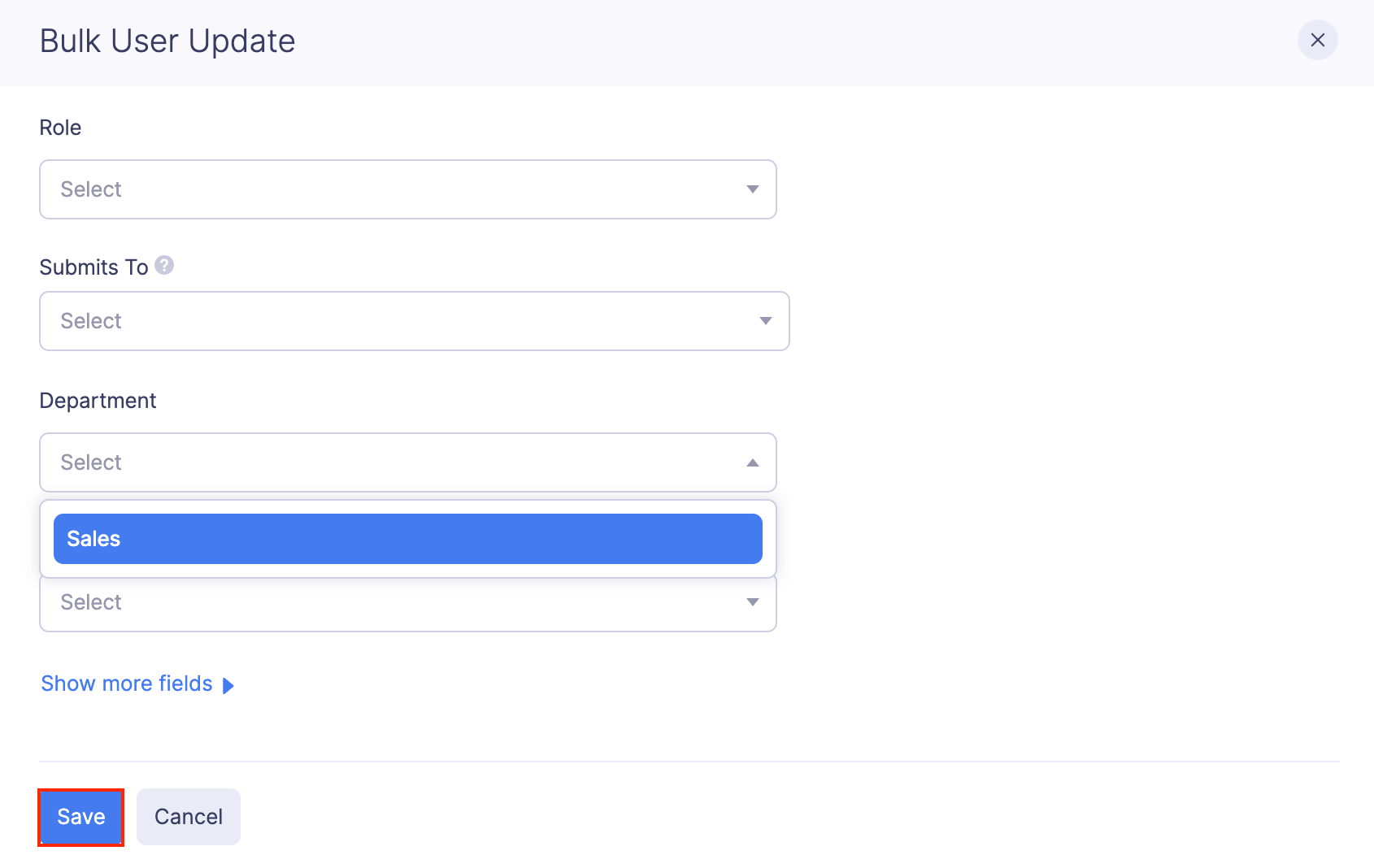Viewport: 1374px width, 868px height.
Task: Save the bulk user update
Action: point(80,817)
